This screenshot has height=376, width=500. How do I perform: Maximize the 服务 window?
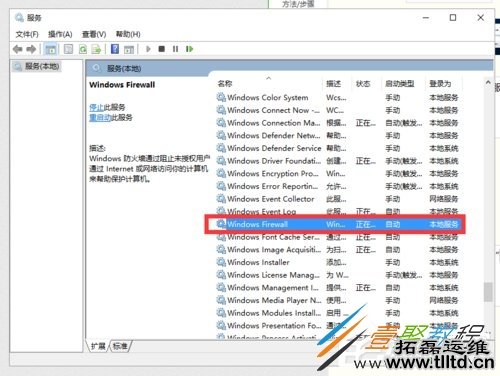pos(453,18)
